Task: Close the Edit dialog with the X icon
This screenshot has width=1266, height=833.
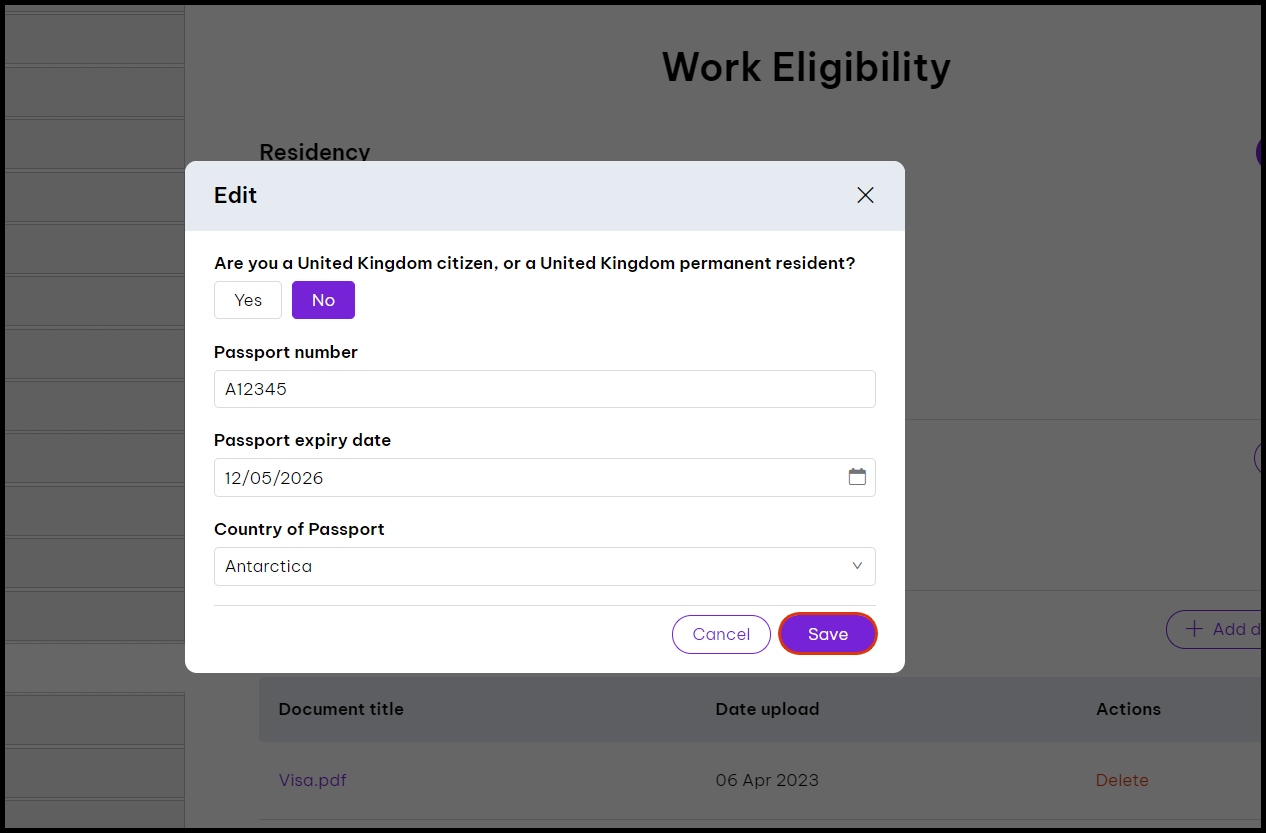Action: click(865, 196)
